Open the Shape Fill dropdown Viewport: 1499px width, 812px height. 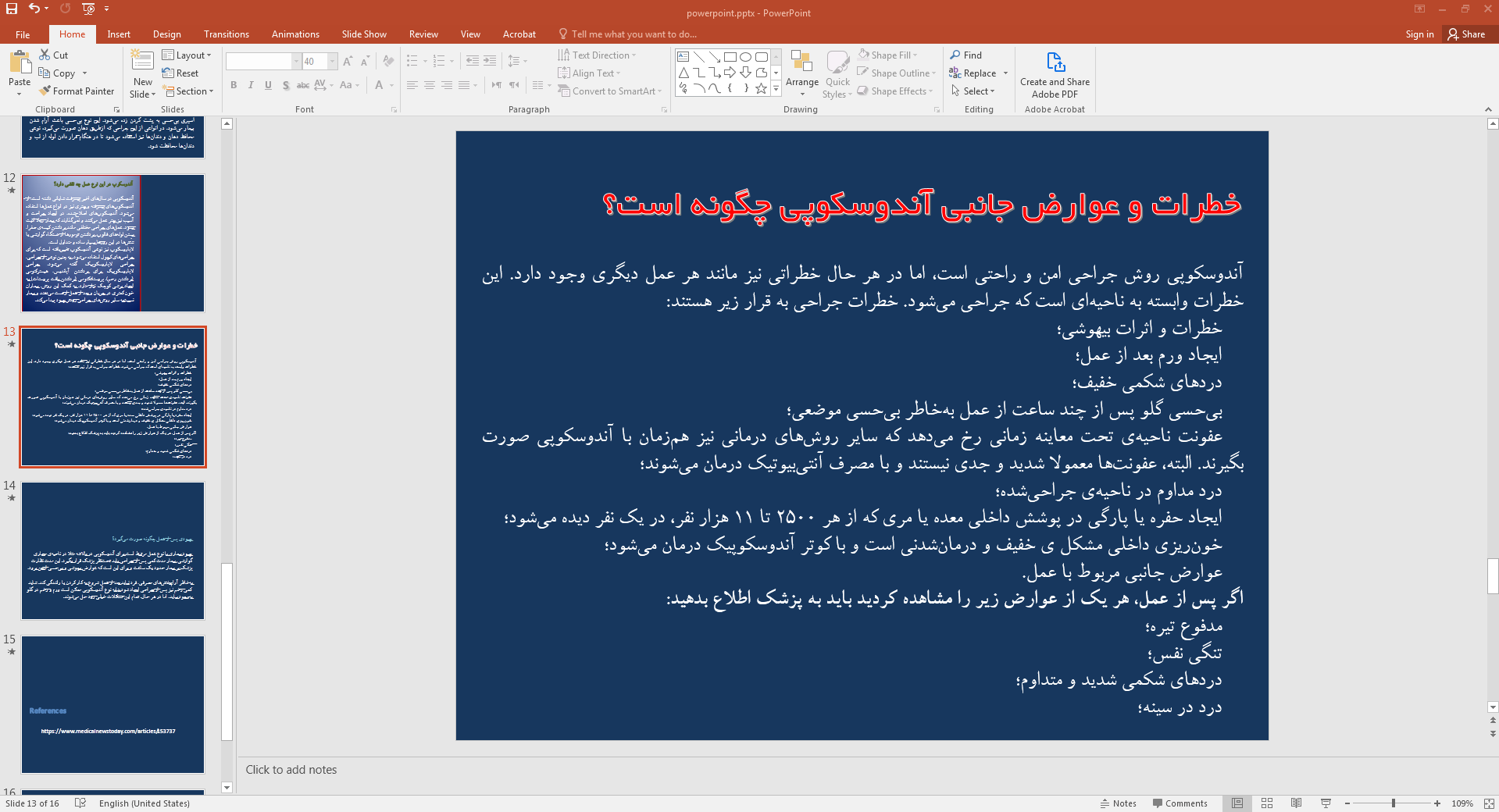(888, 55)
